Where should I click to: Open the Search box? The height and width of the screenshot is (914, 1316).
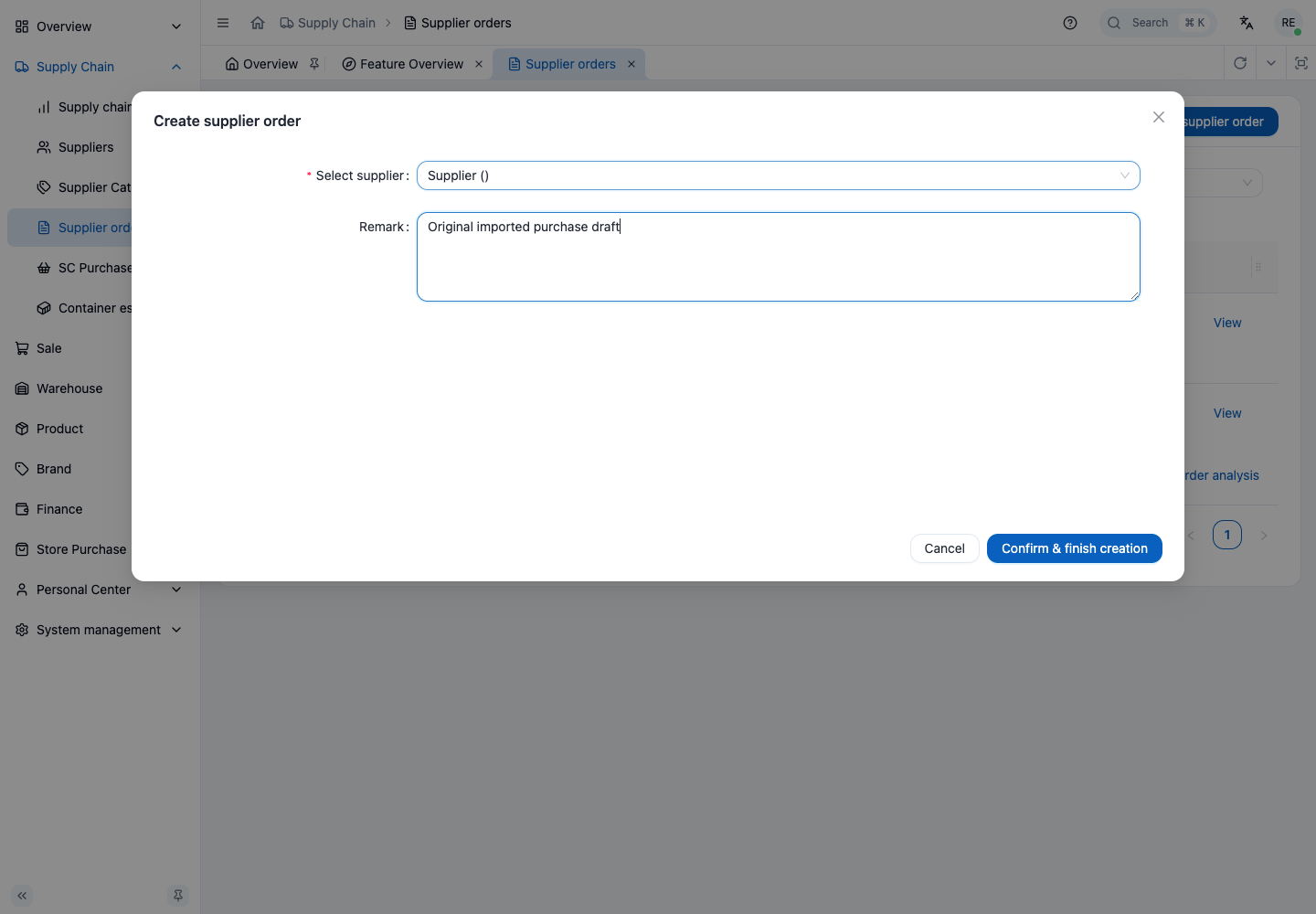click(x=1158, y=23)
